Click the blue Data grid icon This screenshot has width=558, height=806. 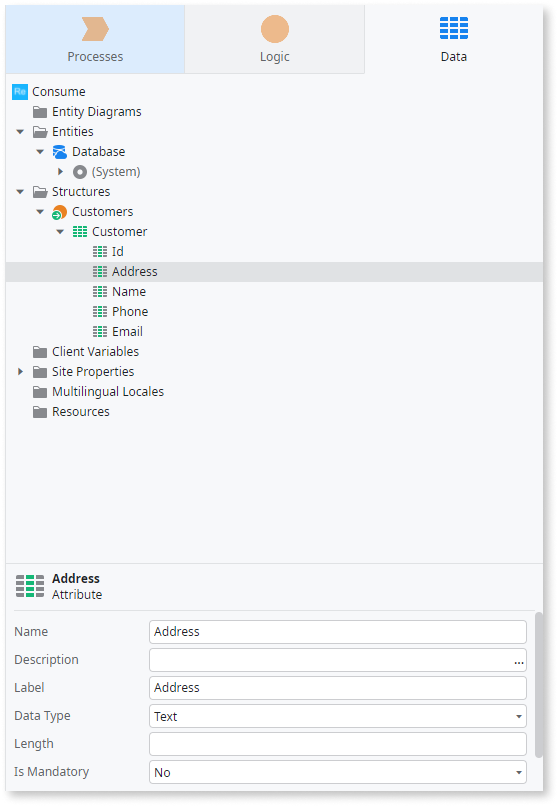point(454,28)
